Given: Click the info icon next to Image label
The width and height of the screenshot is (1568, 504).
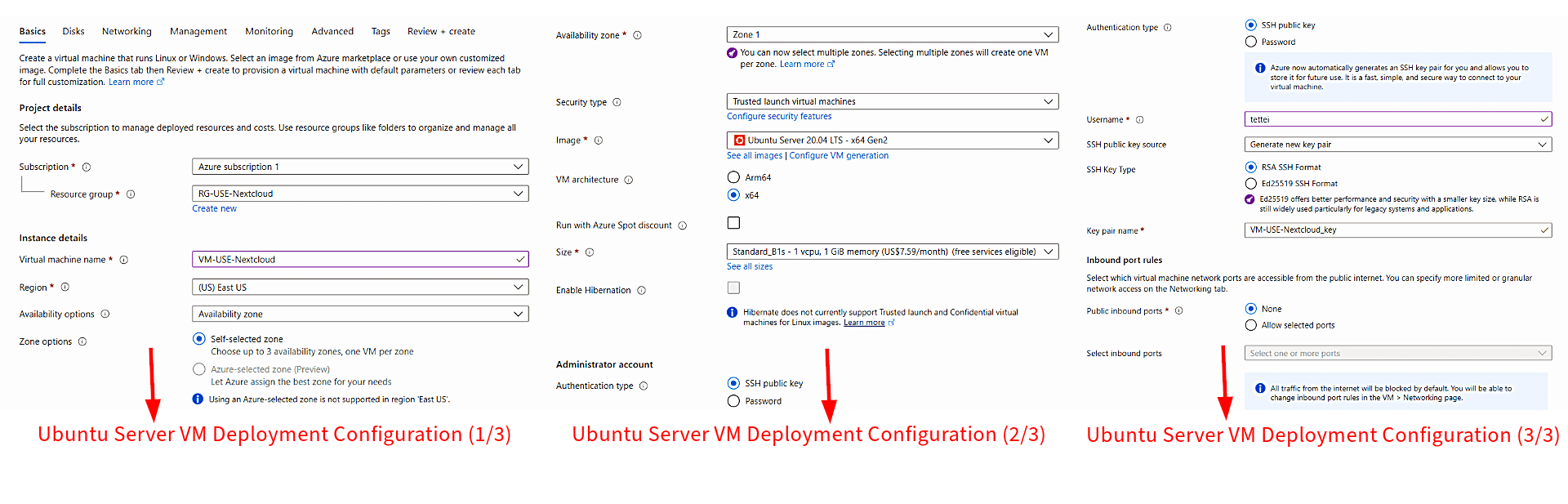Looking at the screenshot, I should click(x=599, y=140).
